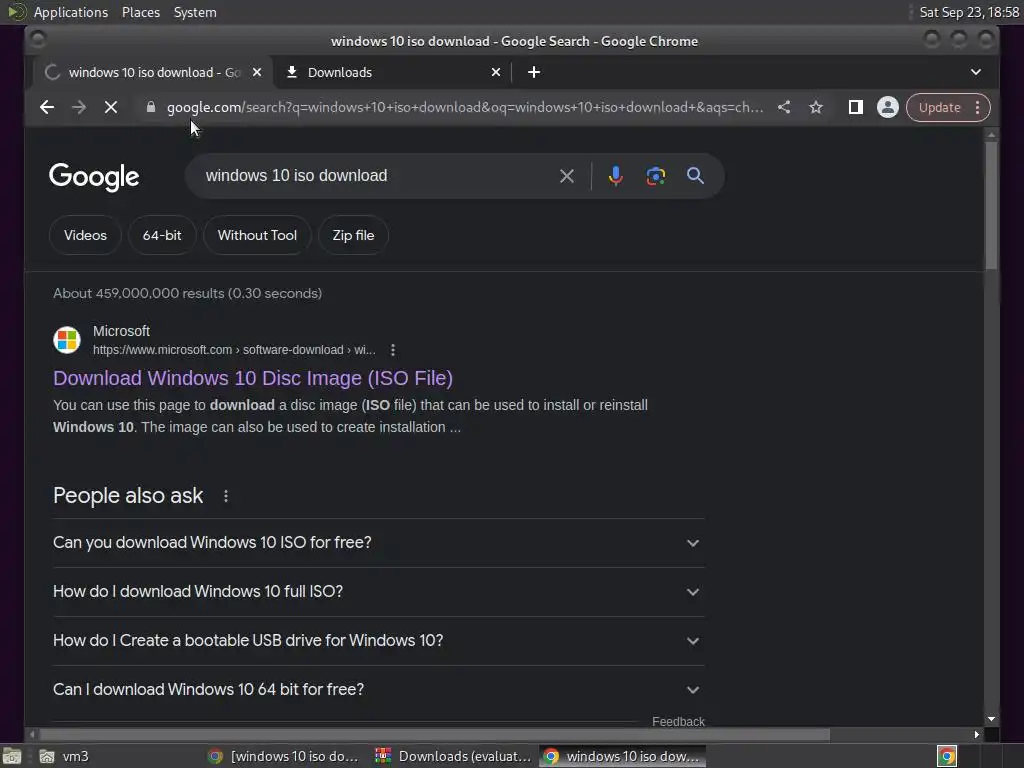Apply the Without Tool filter
Image resolution: width=1024 pixels, height=768 pixels.
coord(257,235)
